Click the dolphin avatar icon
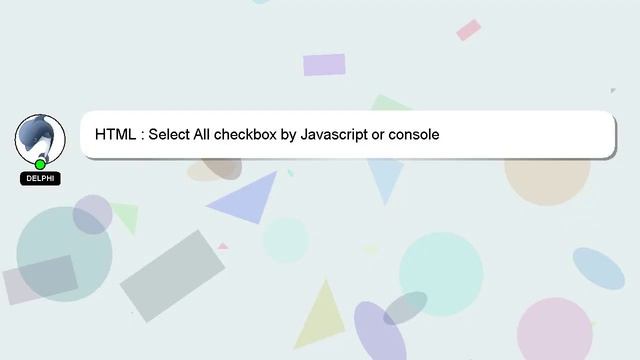640x360 pixels. coord(40,139)
